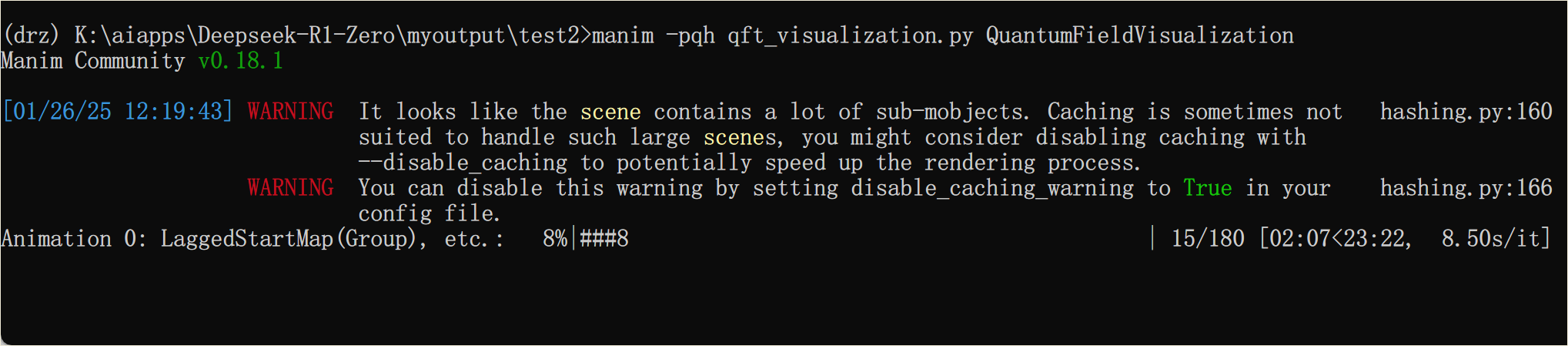Click the QuantumFieldVisualization scene name
Screen dimensions: 1568x346
click(1139, 35)
